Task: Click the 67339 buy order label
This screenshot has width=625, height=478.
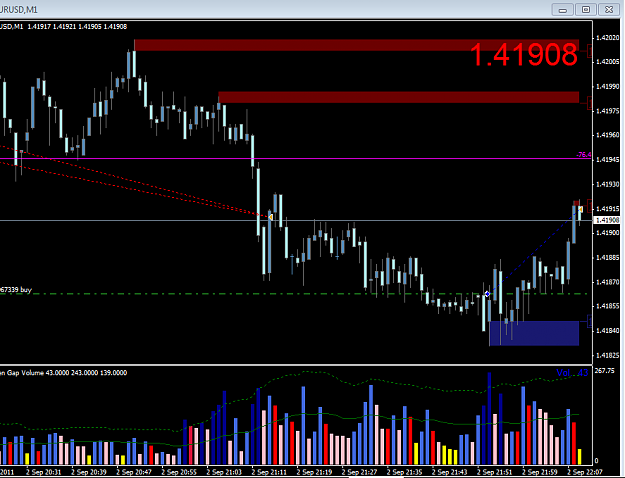Action: [16, 289]
